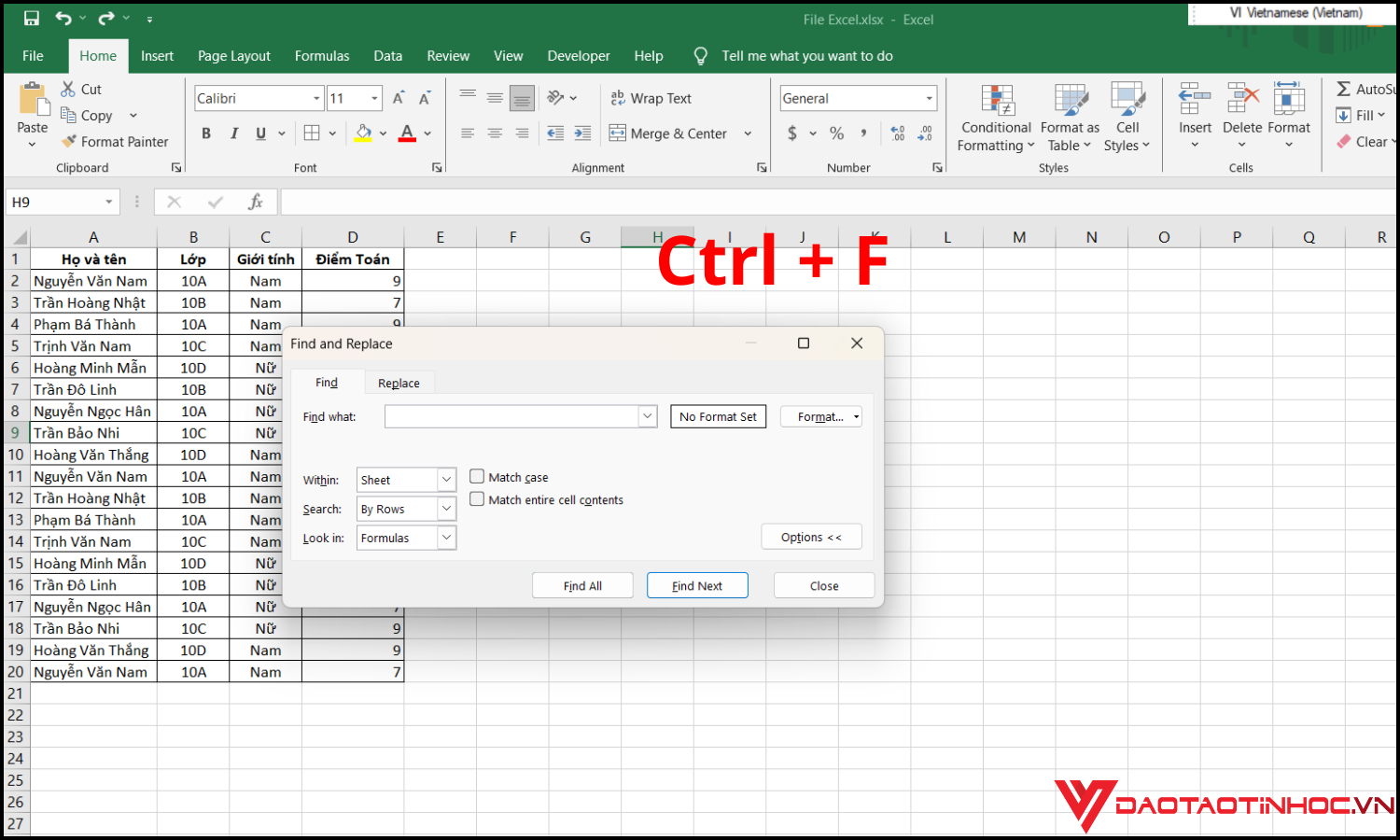Enable the Match case checkbox

click(x=477, y=476)
